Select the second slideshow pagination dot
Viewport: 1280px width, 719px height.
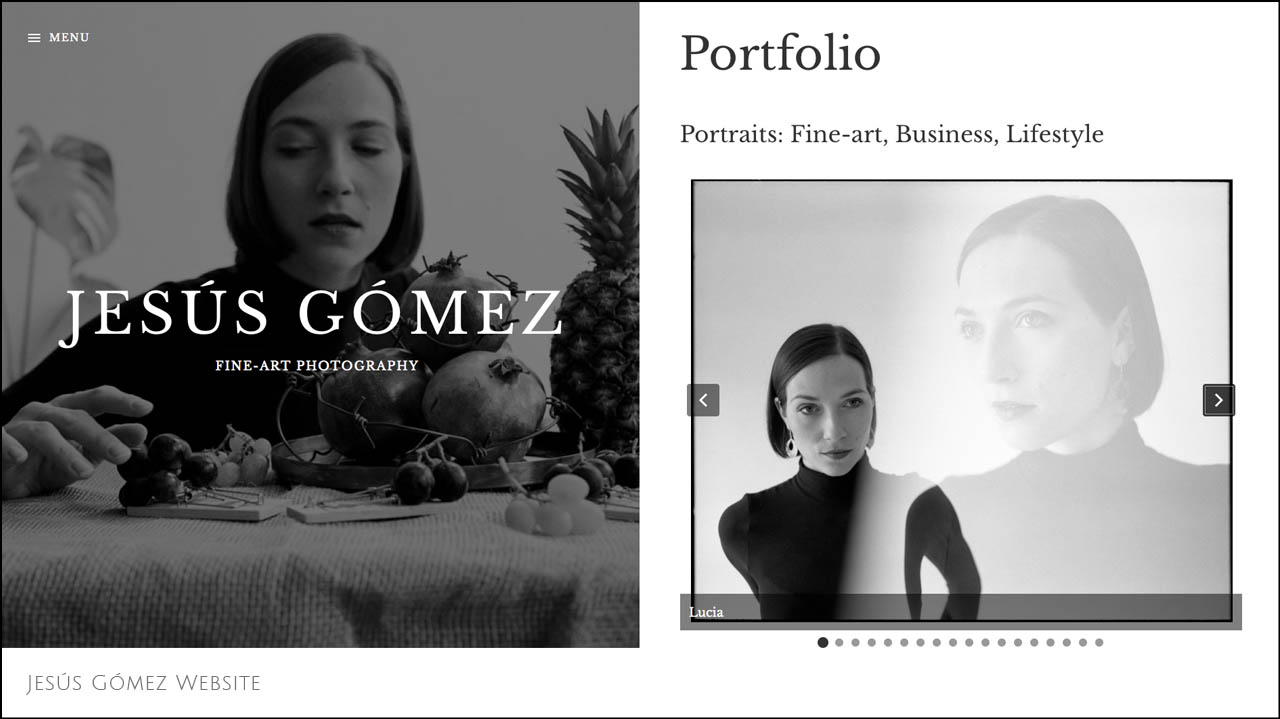[839, 642]
